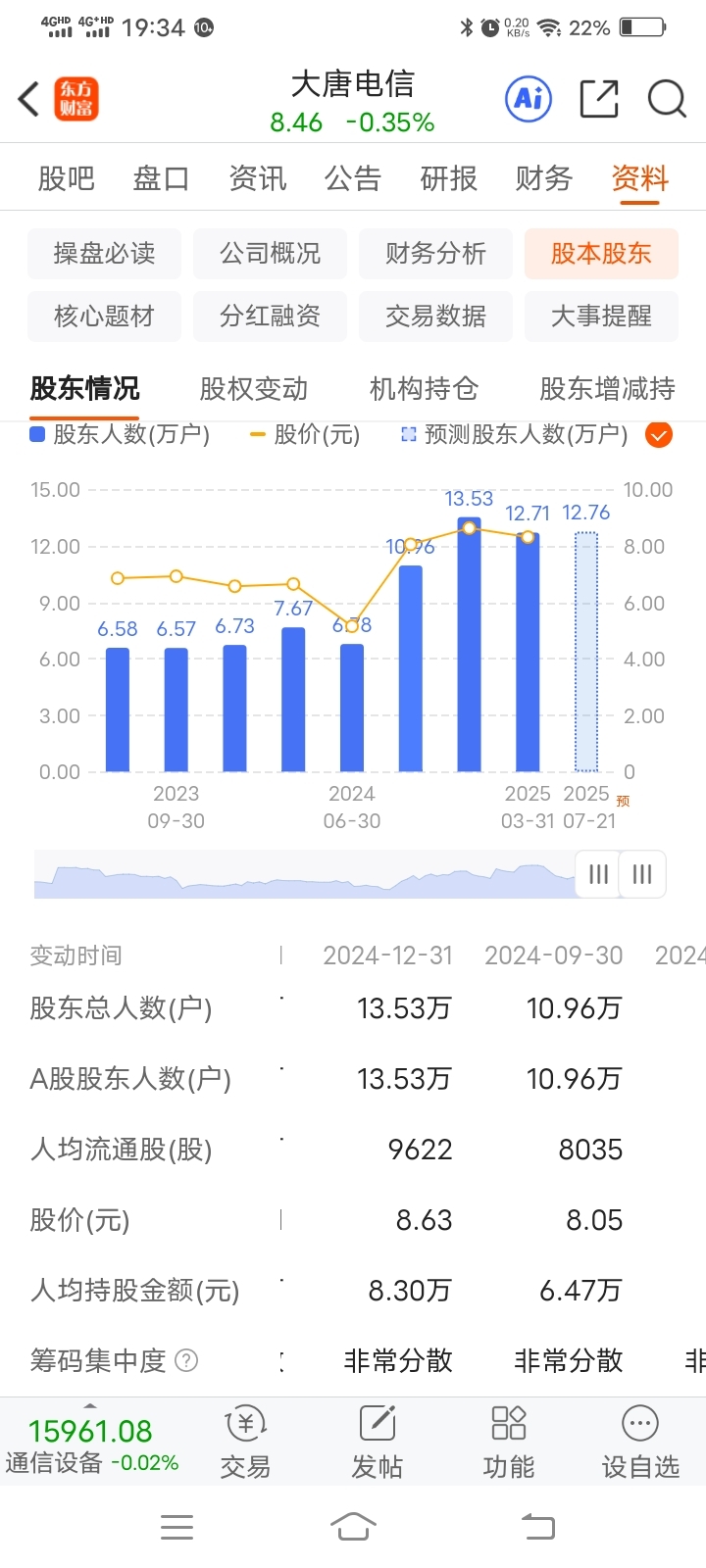Screen dimensions: 706x1568
Task: Open the 财务分析 section
Action: pyautogui.click(x=436, y=254)
